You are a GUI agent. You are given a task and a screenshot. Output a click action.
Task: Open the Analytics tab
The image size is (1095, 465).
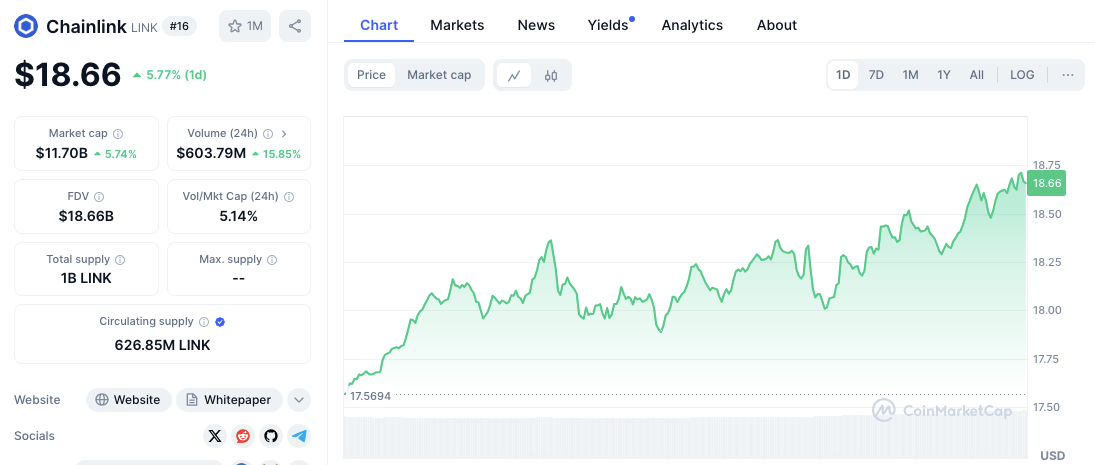[692, 25]
